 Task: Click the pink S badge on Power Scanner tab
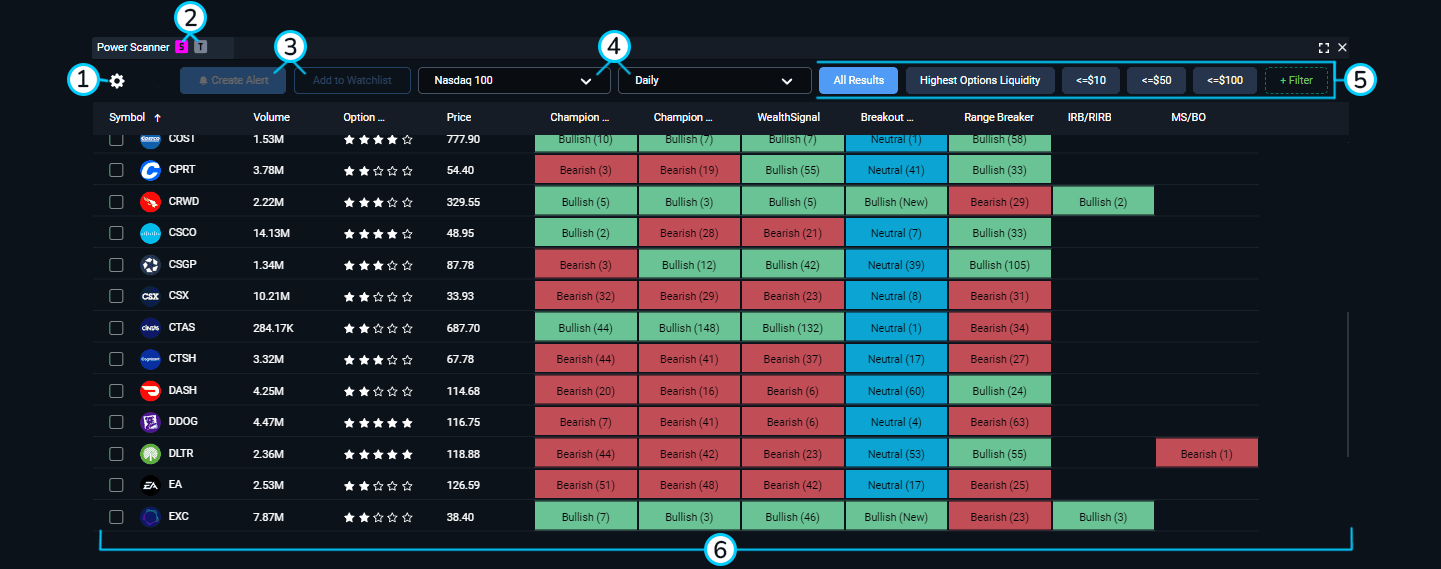click(x=181, y=47)
